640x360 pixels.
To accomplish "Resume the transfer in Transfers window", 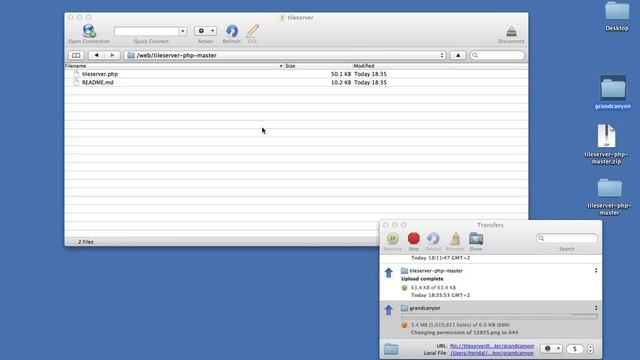I will tap(393, 241).
